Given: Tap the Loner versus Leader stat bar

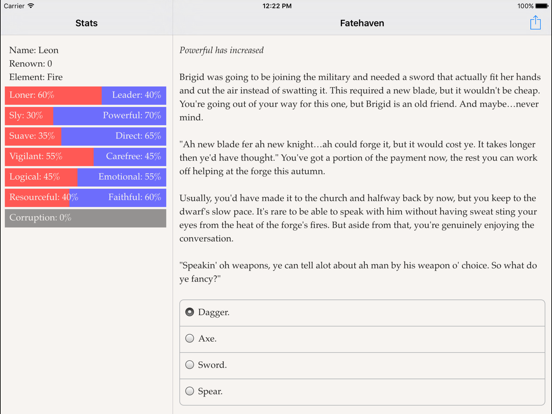Looking at the screenshot, I should point(86,95).
